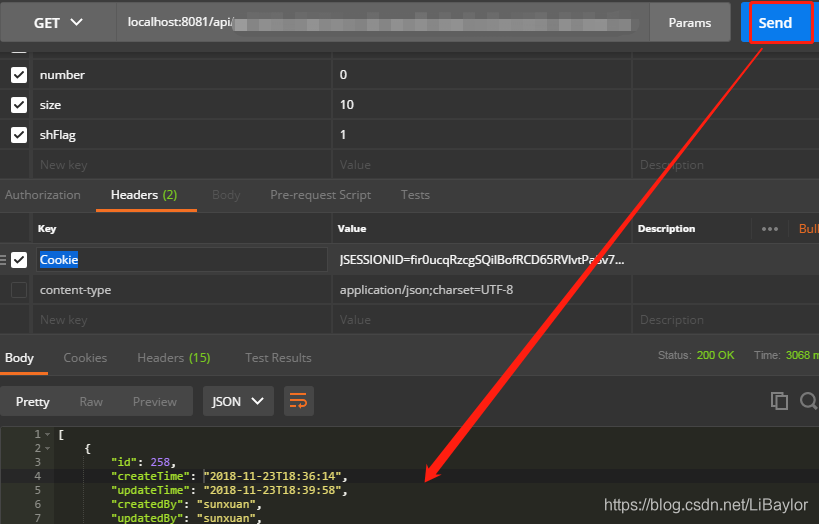Select the Pretty view button

[32, 402]
